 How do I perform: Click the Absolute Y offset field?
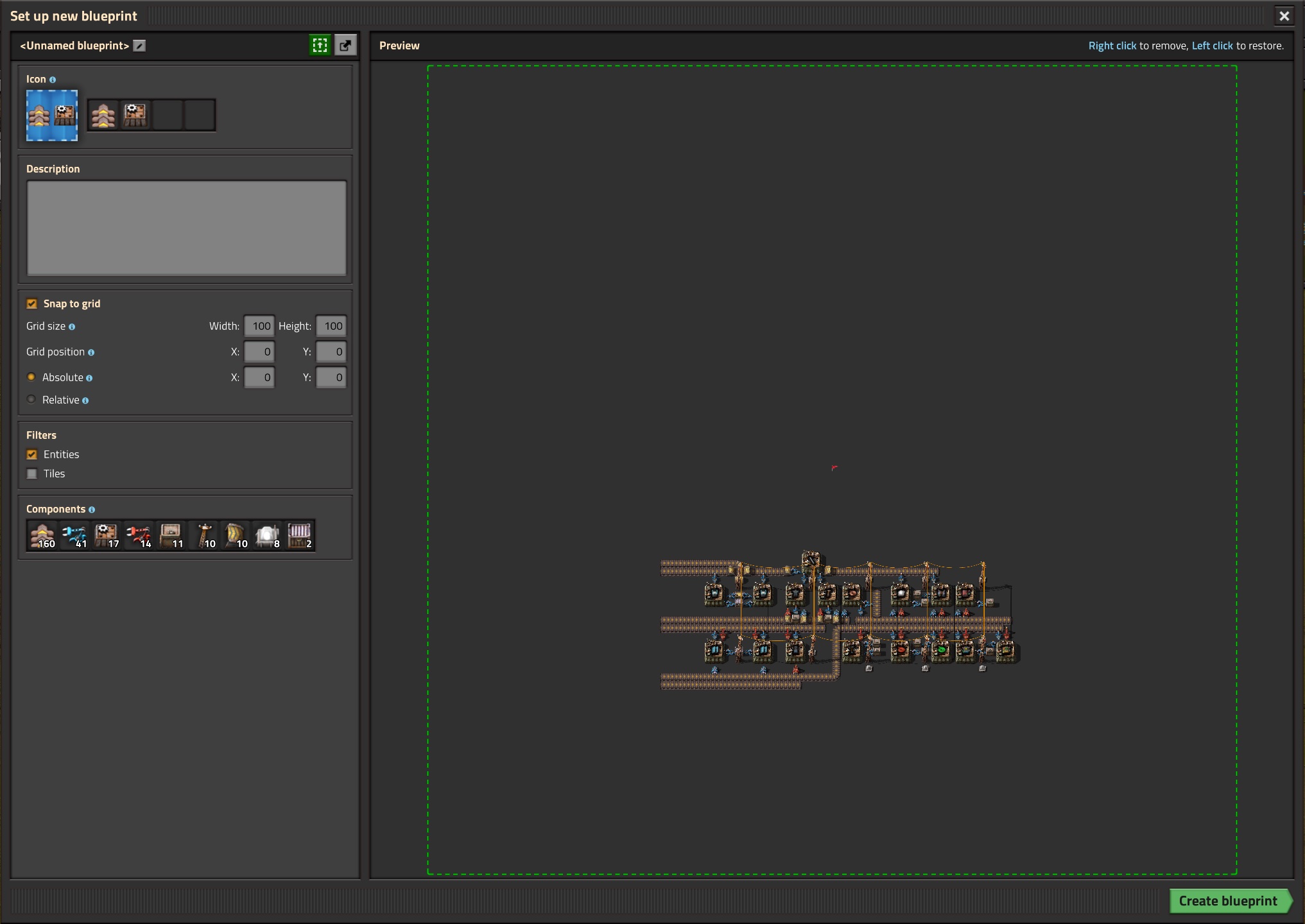(331, 377)
